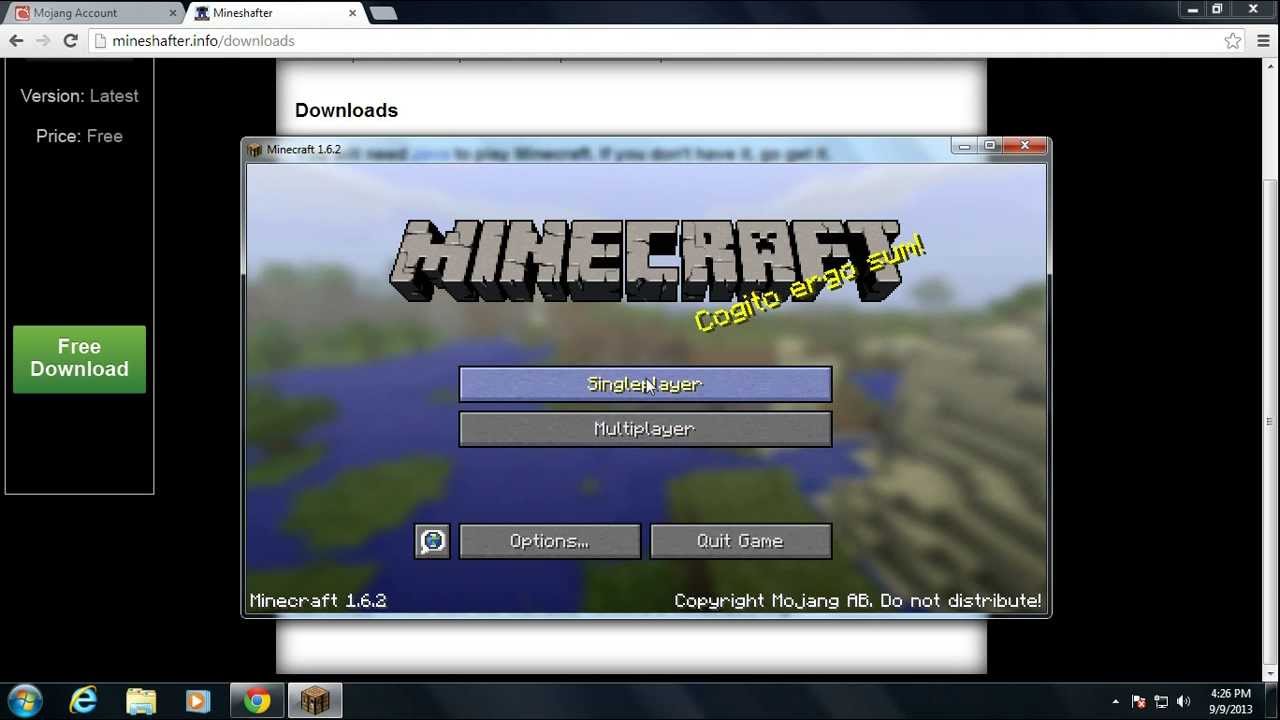Reload the Mineshafter page
Screen dimensions: 1280x720
[x=70, y=41]
